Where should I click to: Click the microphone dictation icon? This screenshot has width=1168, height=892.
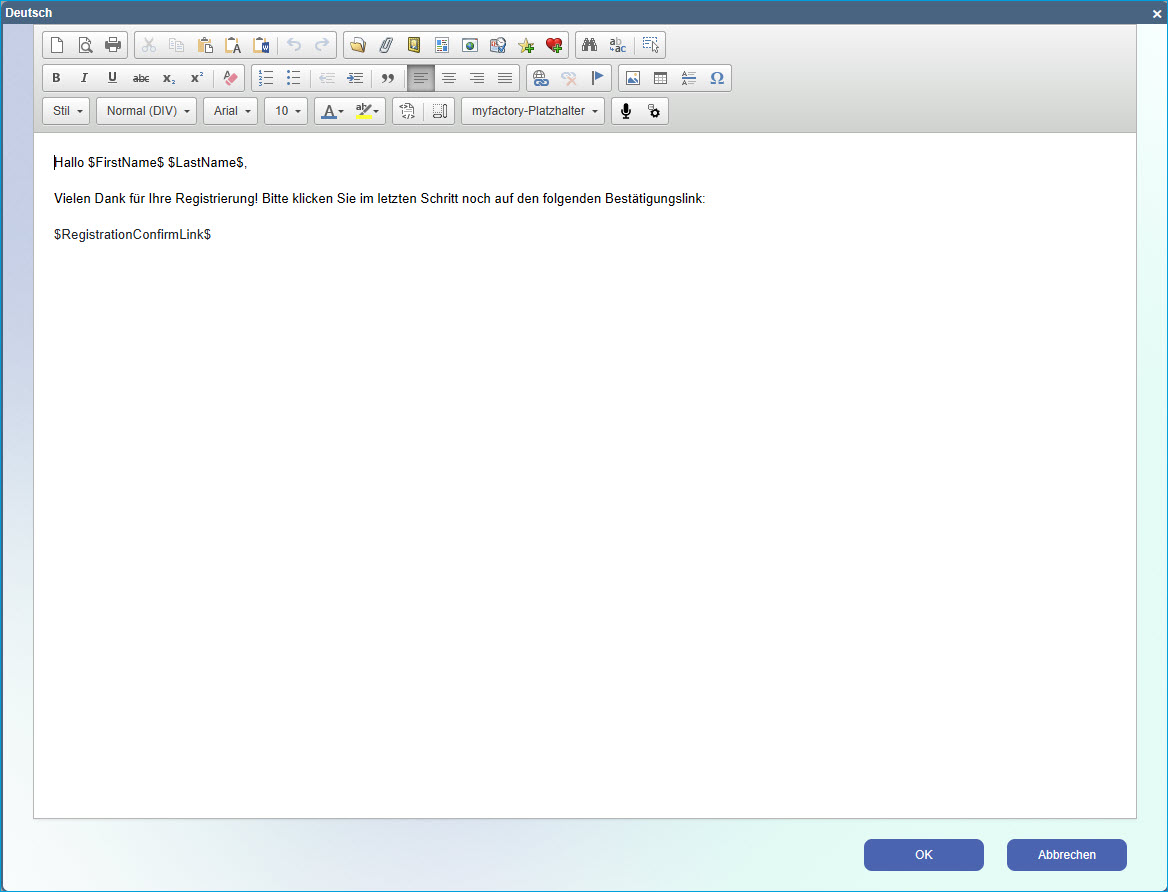click(x=626, y=111)
